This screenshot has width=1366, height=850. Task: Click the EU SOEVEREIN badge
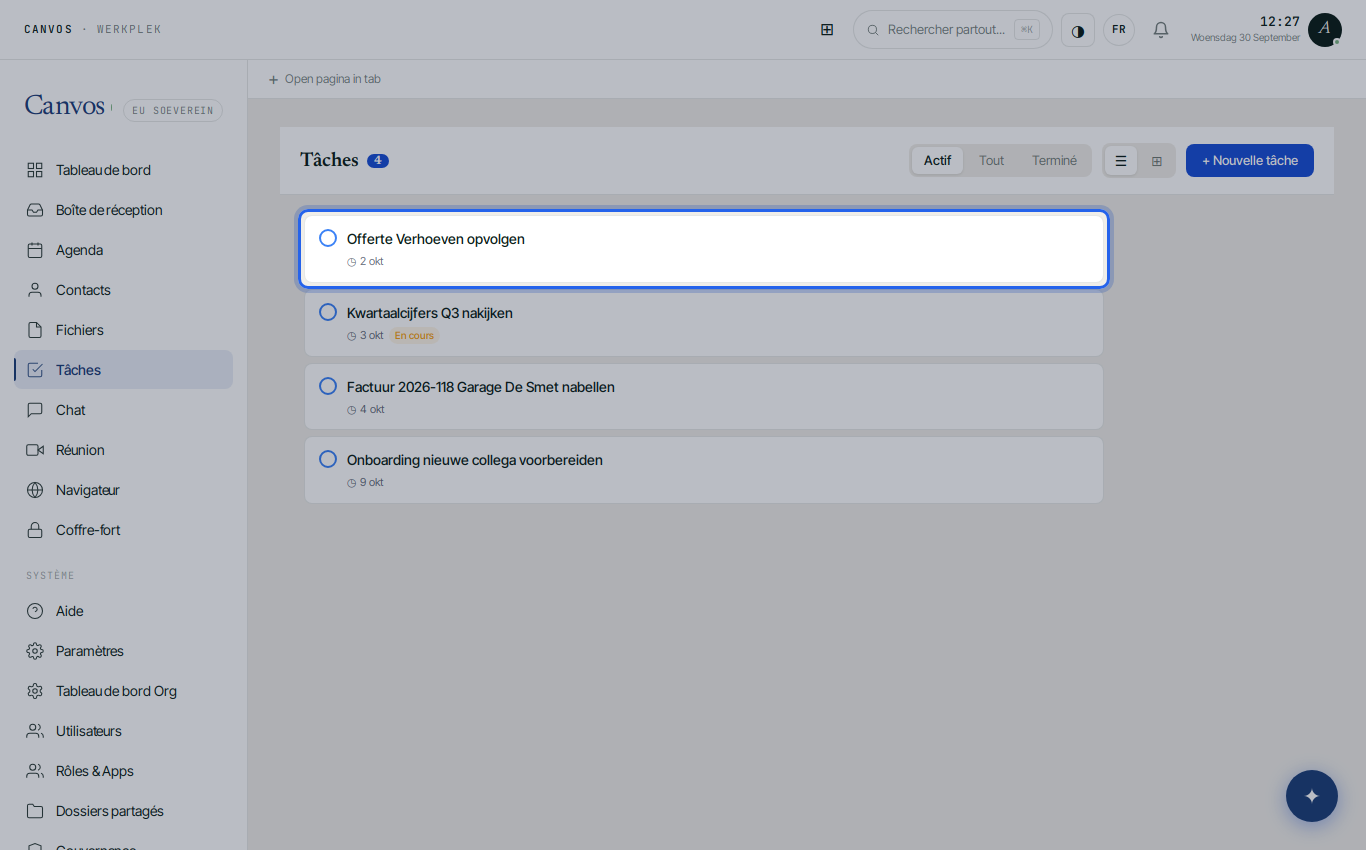point(173,111)
